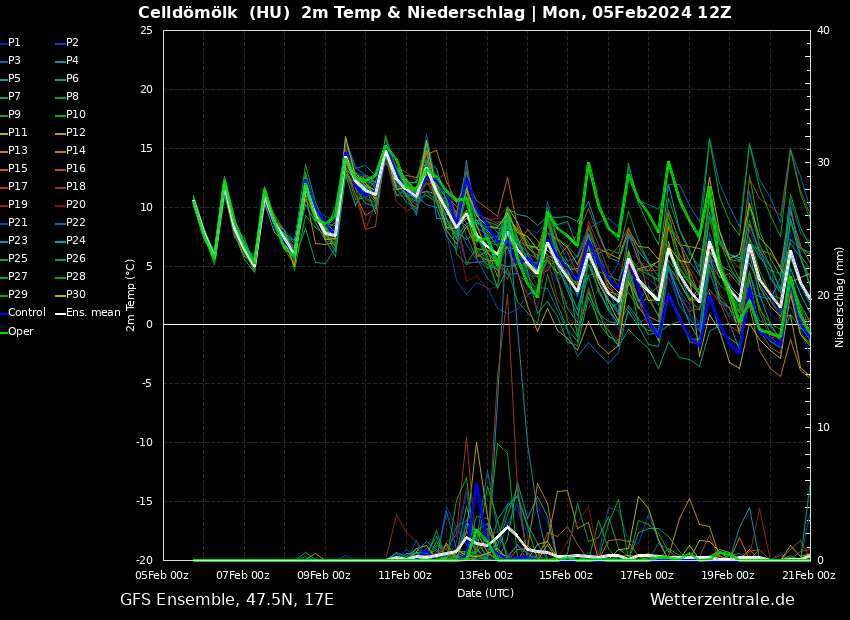
Task: Click the 25 value on temperature axis
Action: 146,30
